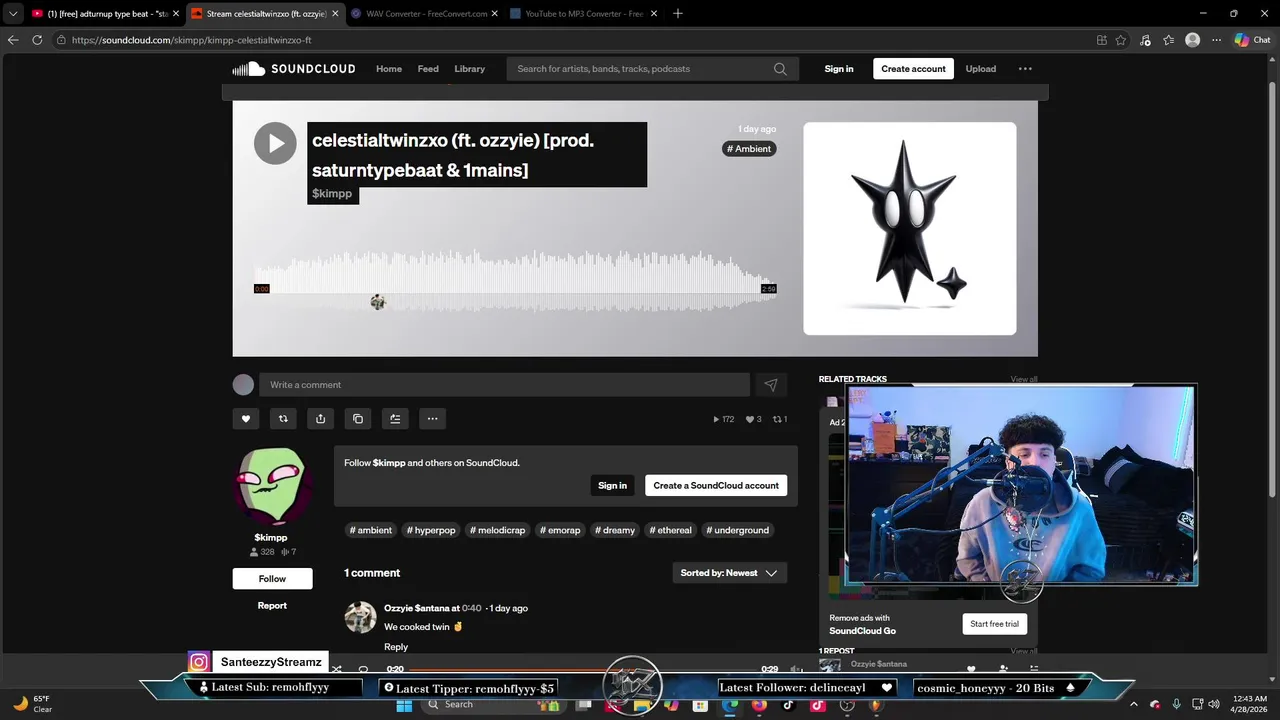Select the # emorap tag
Screen dimensions: 1280x720
(560, 530)
